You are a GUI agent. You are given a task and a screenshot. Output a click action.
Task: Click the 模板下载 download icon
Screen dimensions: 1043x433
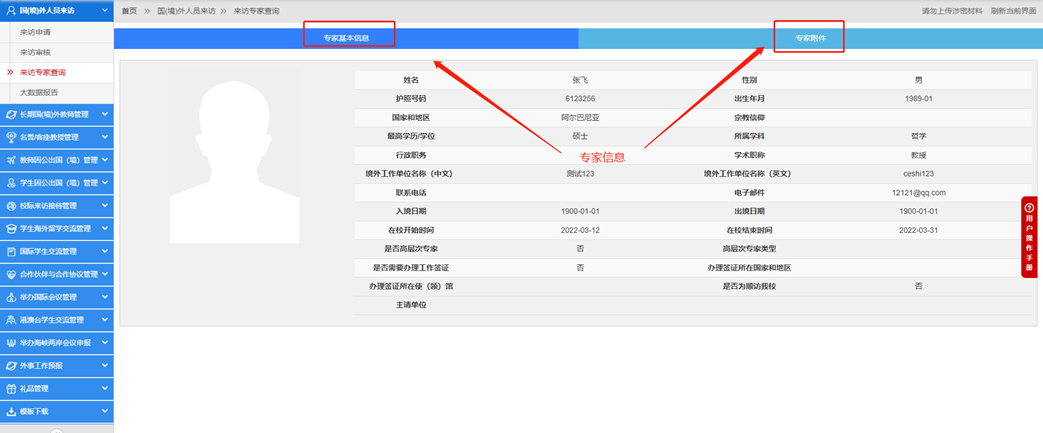pos(10,411)
